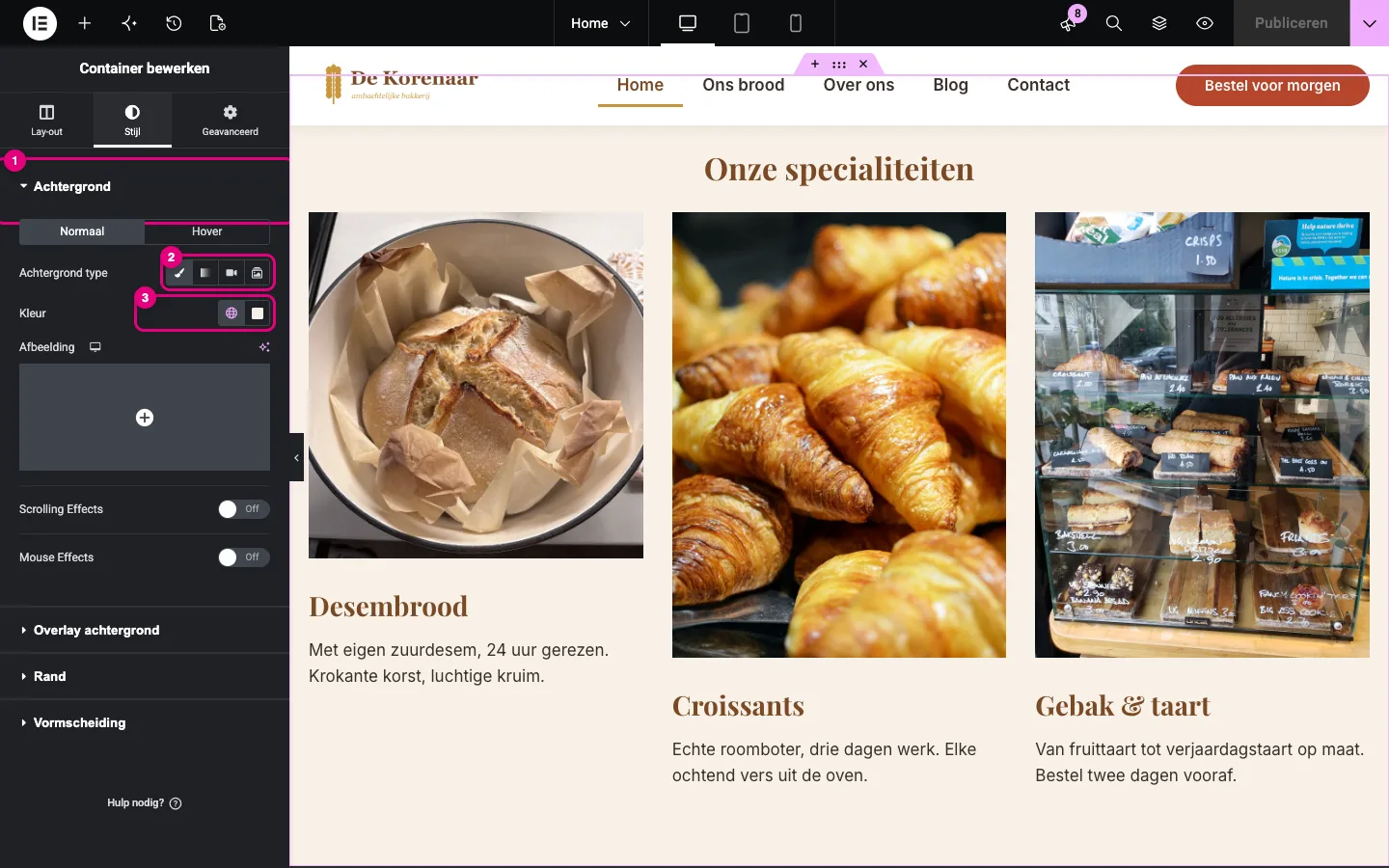This screenshot has width=1389, height=868.
Task: Open the history icon in top bar
Action: 174,23
